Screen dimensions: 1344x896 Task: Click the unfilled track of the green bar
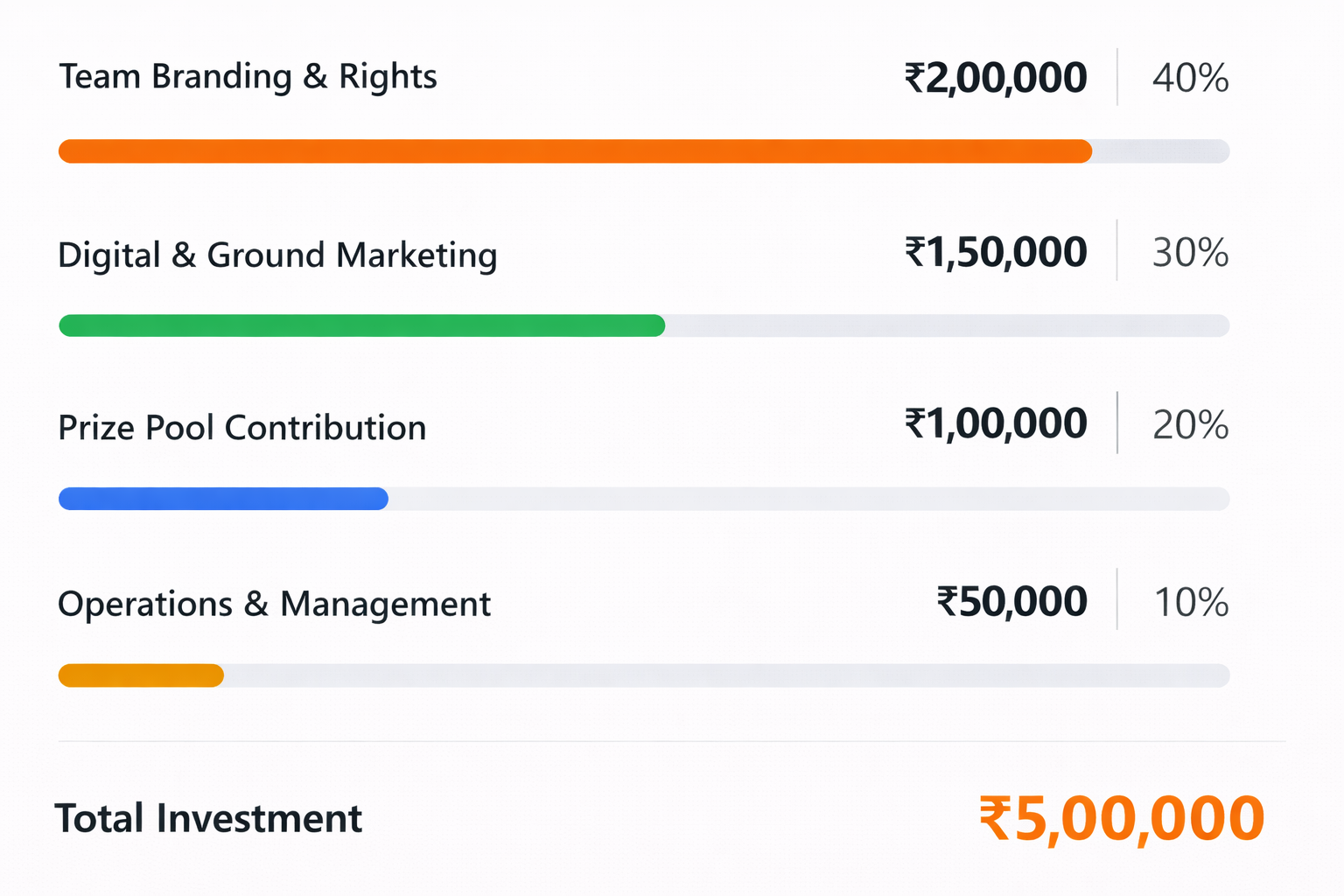point(947,325)
